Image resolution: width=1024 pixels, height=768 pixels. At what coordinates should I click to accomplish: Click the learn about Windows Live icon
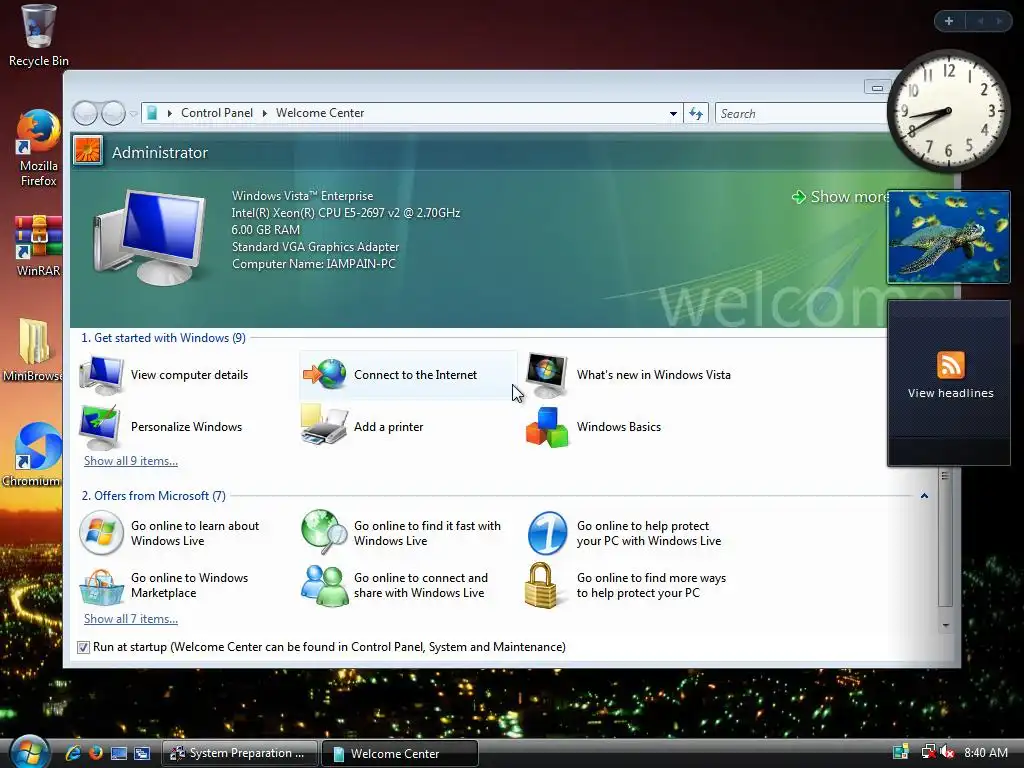[x=101, y=533]
